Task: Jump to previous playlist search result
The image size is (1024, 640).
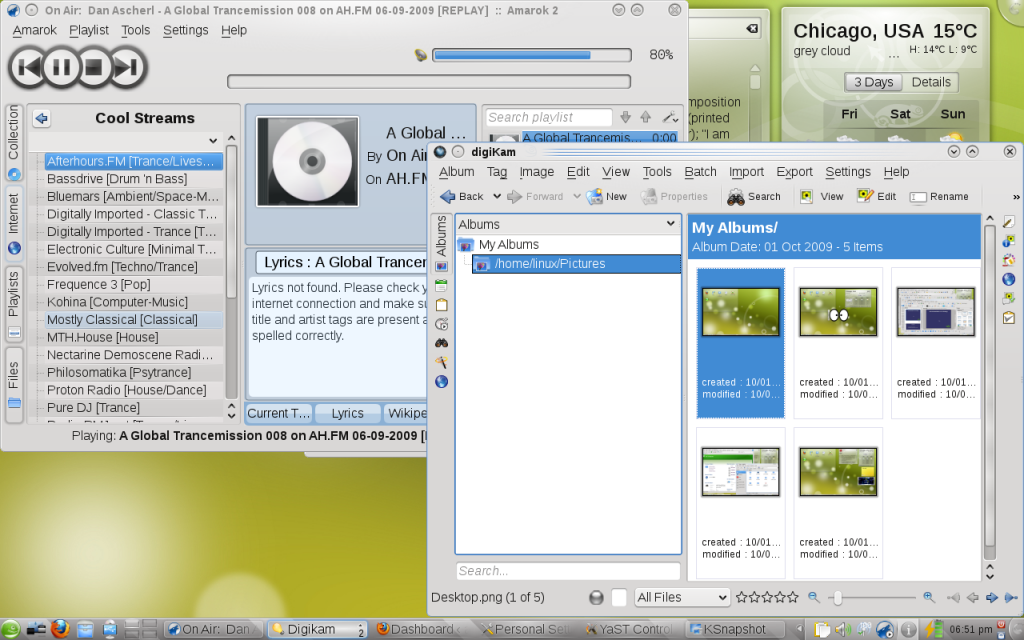Action: click(645, 118)
